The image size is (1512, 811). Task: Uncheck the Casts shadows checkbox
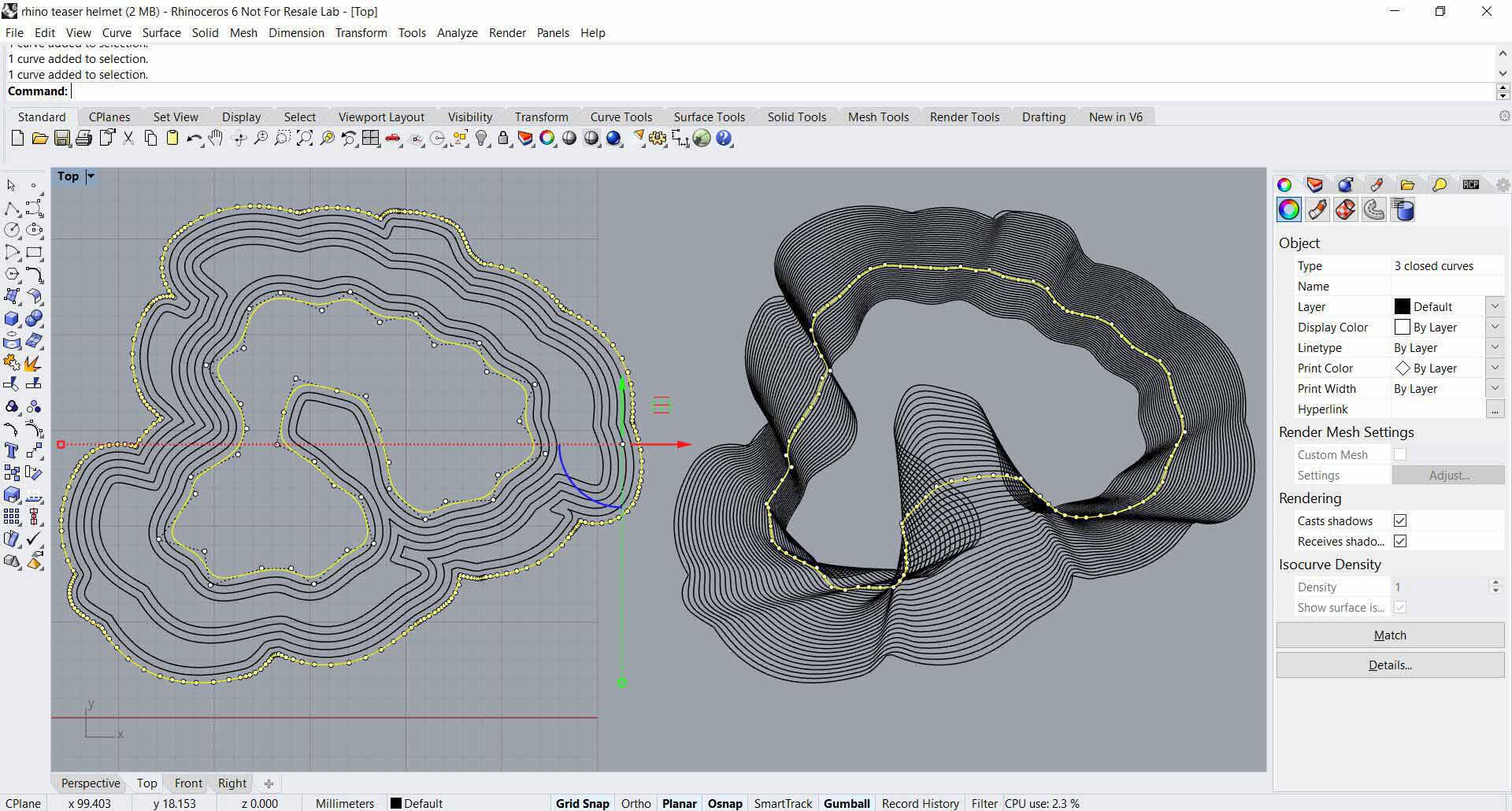click(x=1400, y=520)
